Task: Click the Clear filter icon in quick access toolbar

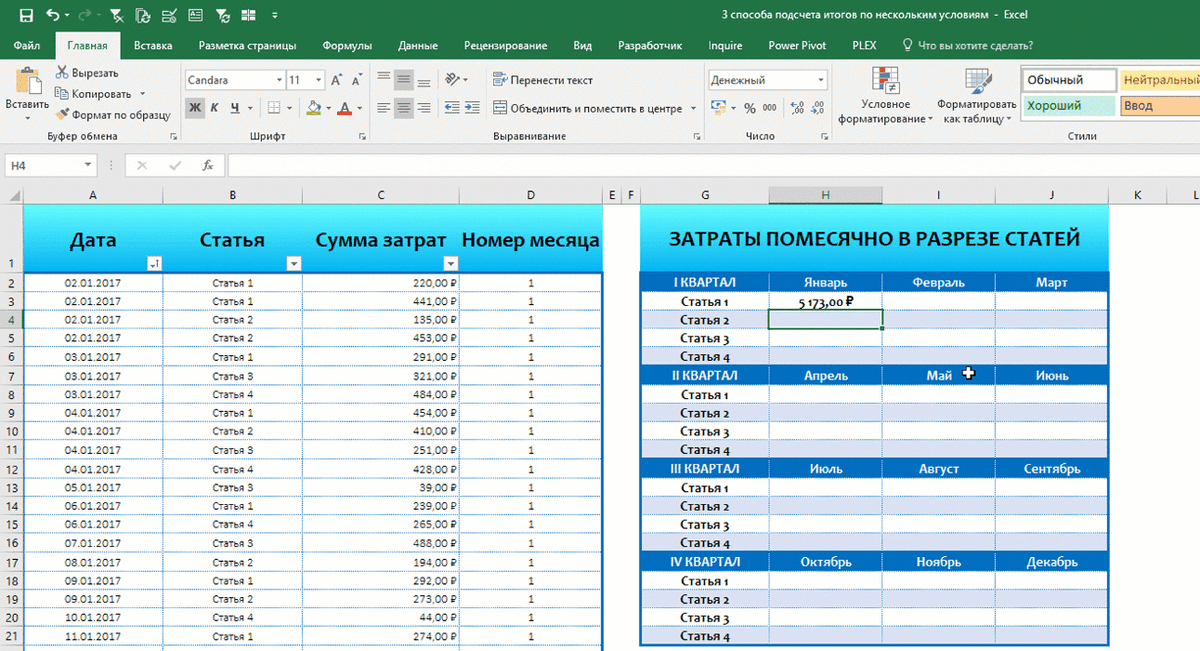Action: point(117,15)
